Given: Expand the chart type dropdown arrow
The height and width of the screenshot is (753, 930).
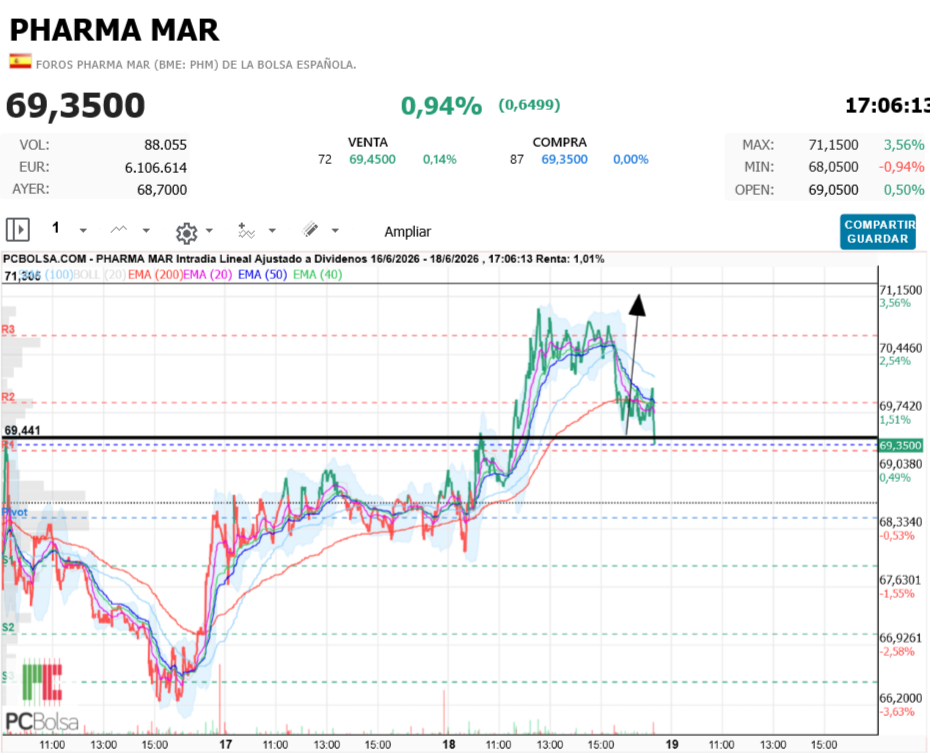Looking at the screenshot, I should (146, 231).
